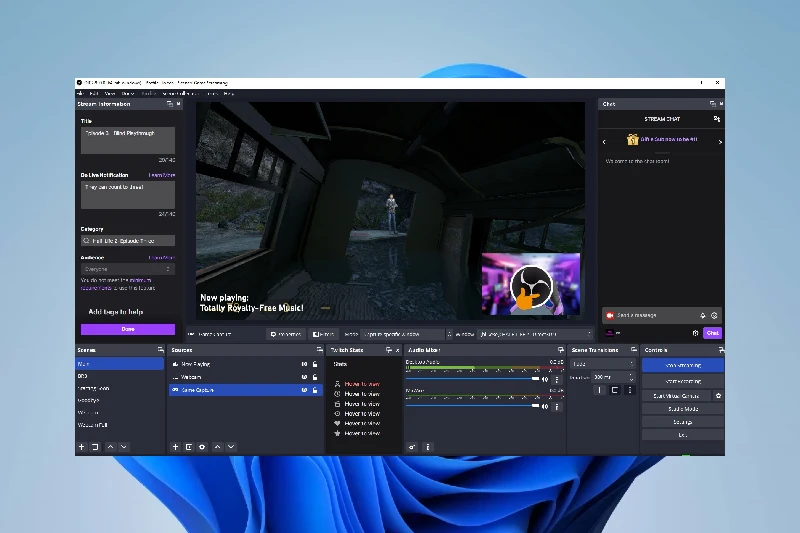The image size is (800, 533).
Task: Open the Audio Mixer bottom options menu icon
Action: coord(428,447)
